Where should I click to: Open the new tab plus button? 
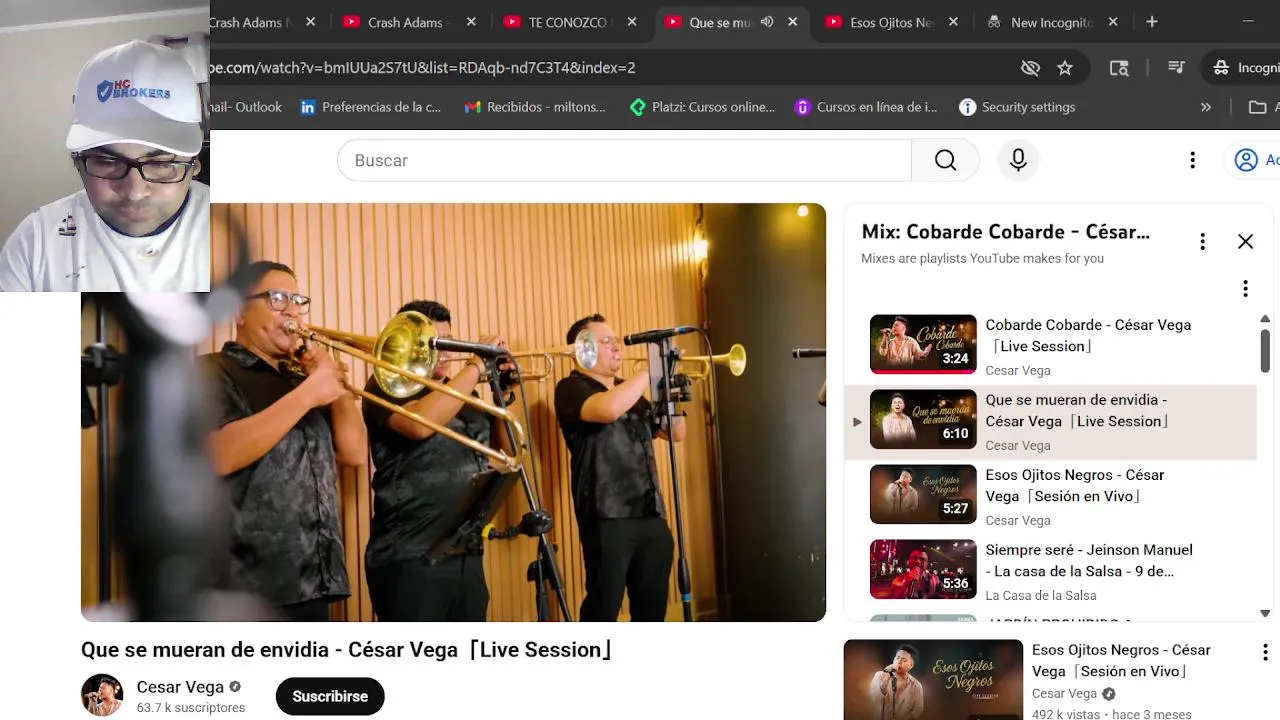pyautogui.click(x=1152, y=22)
